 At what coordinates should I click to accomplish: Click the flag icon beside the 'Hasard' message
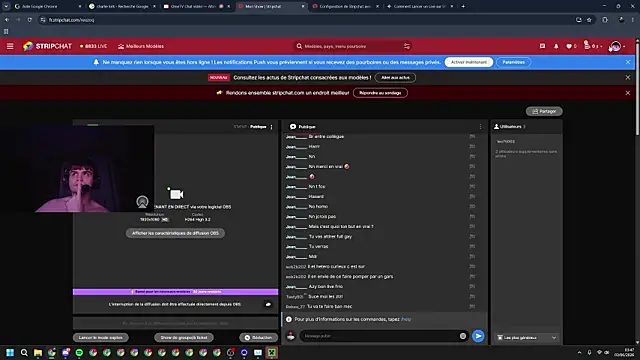click(472, 196)
